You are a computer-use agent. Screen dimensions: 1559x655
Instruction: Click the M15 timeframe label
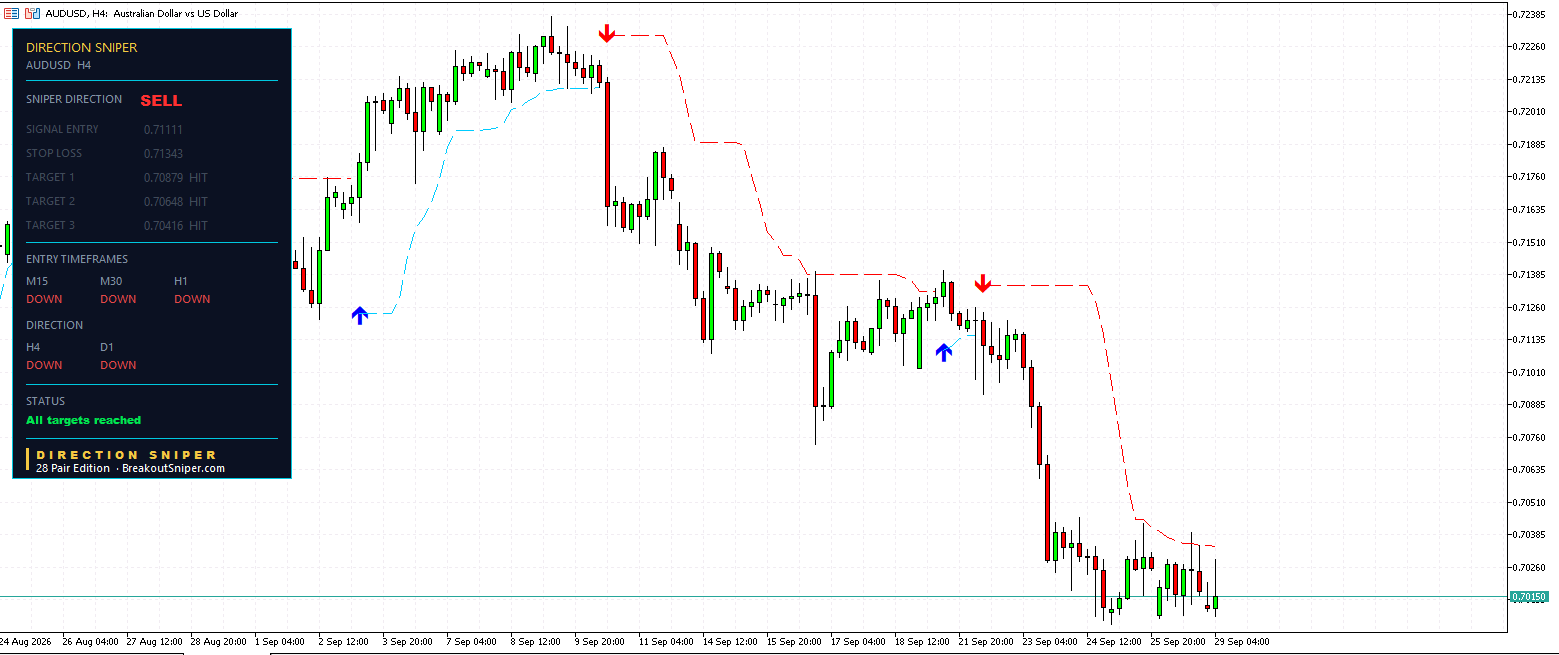tap(37, 281)
